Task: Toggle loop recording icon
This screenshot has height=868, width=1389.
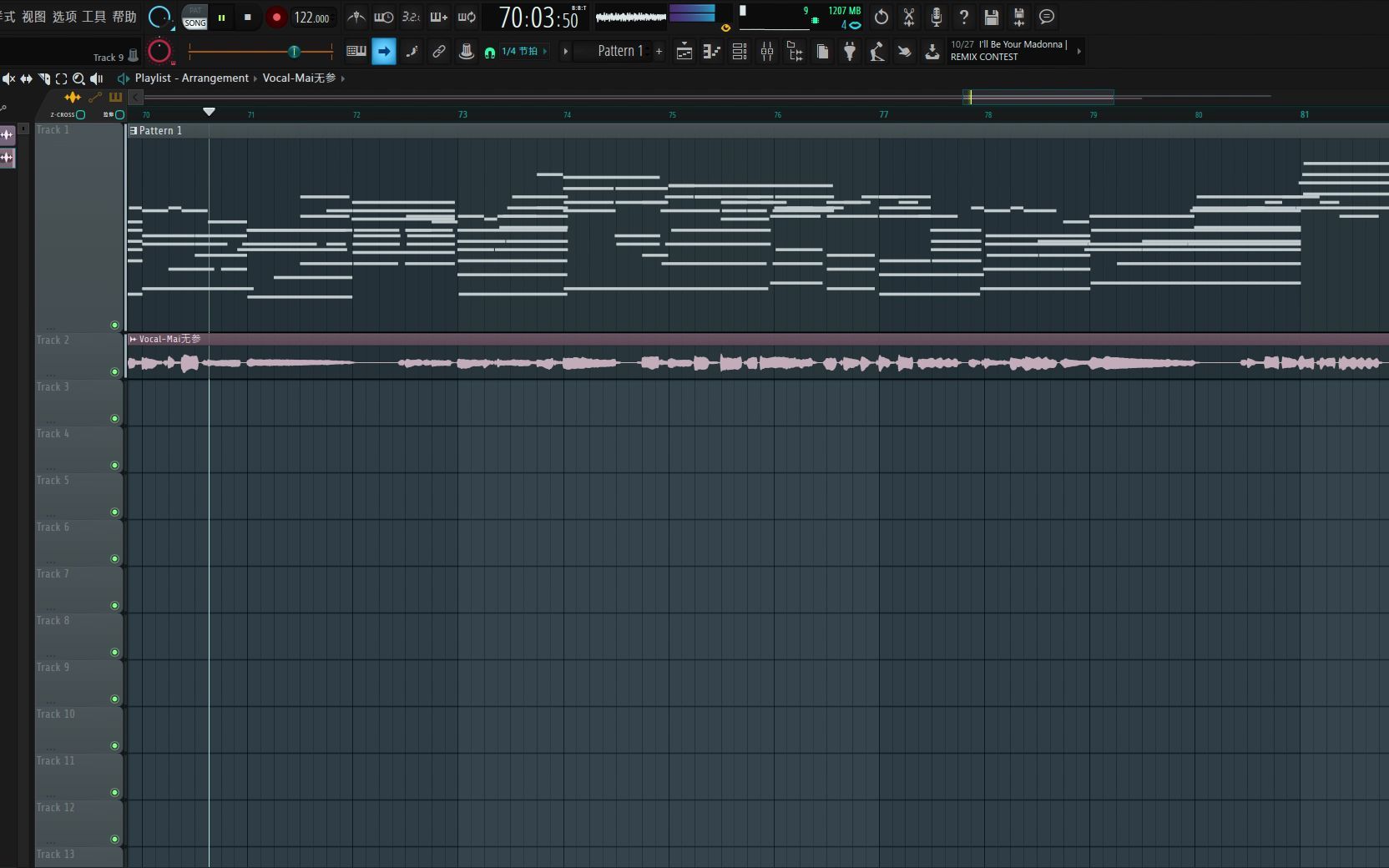Action: pyautogui.click(x=467, y=18)
